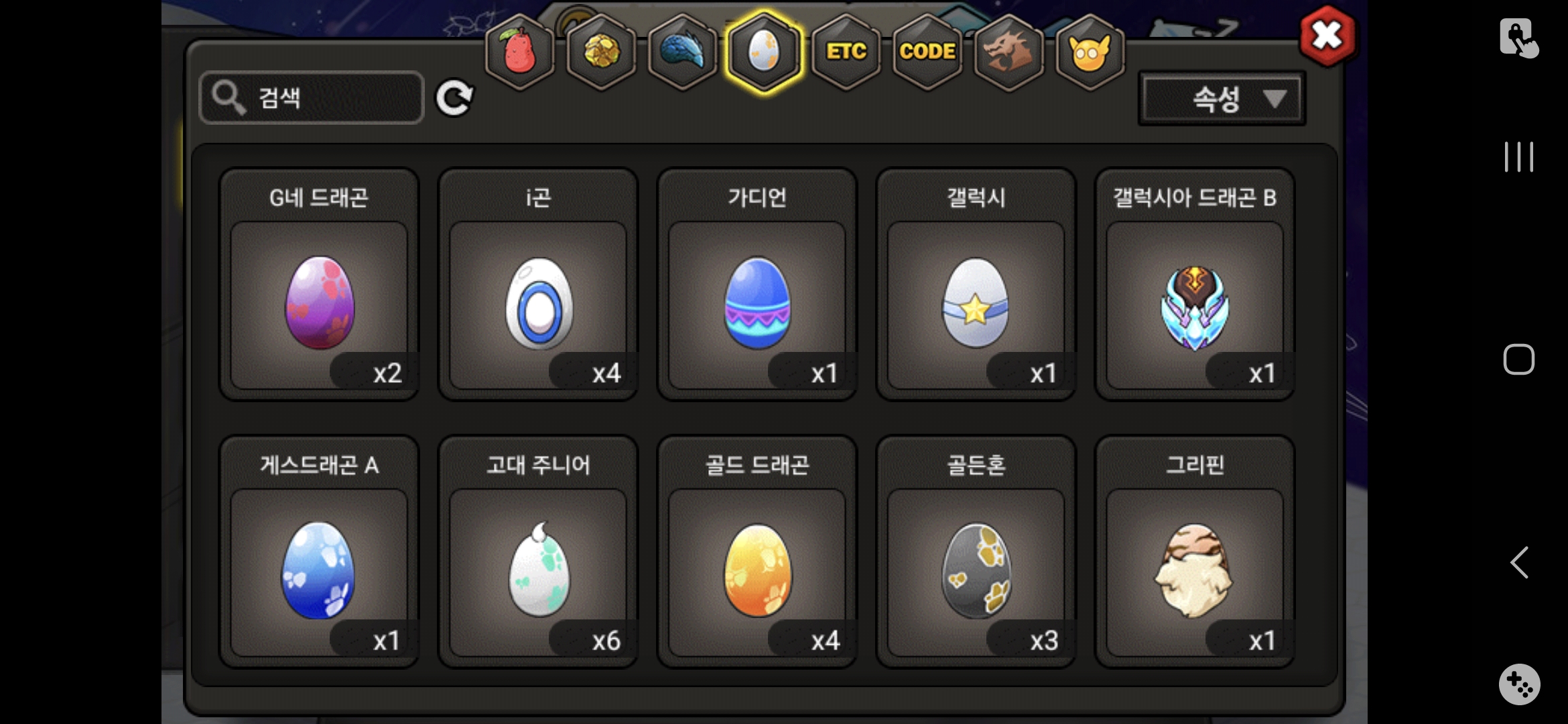Tap the Android back navigation arrow

coord(1519,562)
